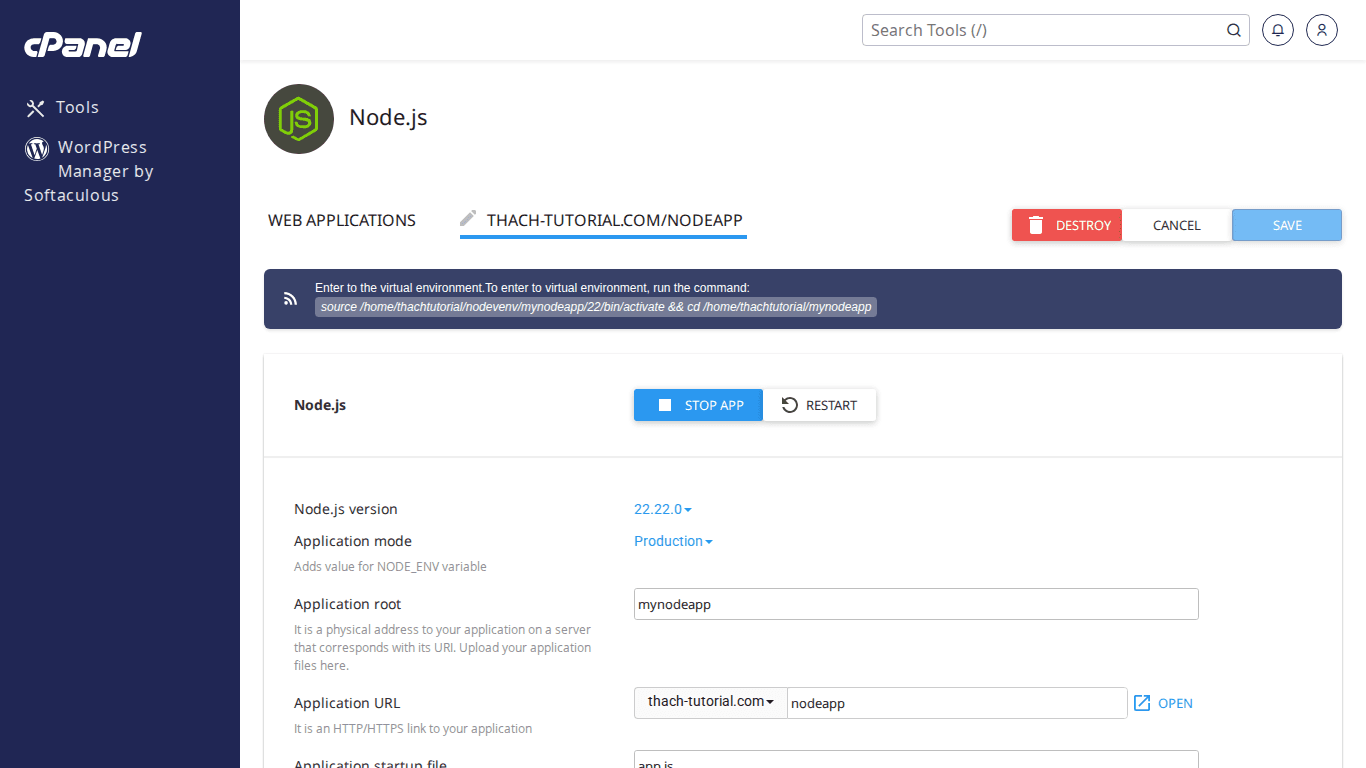The height and width of the screenshot is (768, 1366).
Task: Click the Search Tools input box
Action: pos(1040,30)
